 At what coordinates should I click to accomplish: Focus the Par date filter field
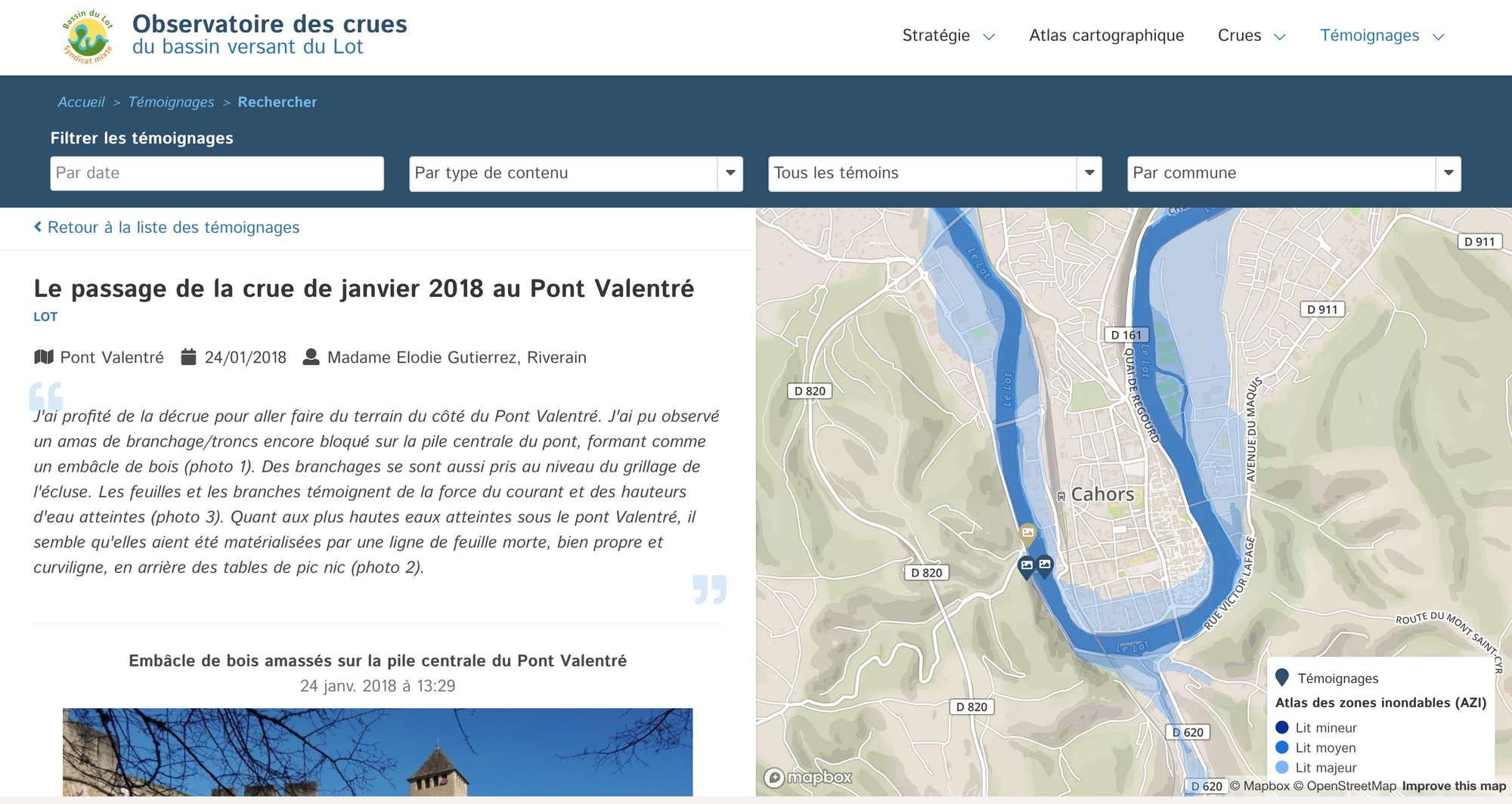pyautogui.click(x=217, y=173)
